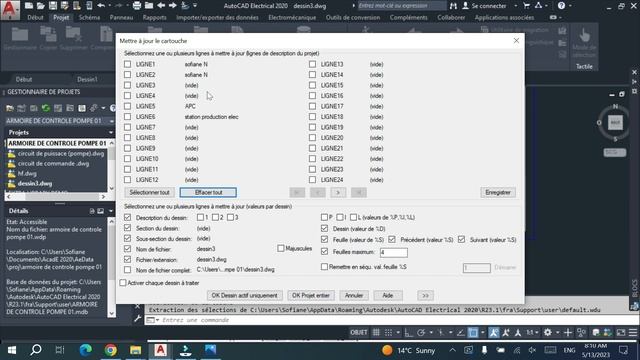
Task: Click the Next project drawing arrow in title bar
Action: coord(173,6)
